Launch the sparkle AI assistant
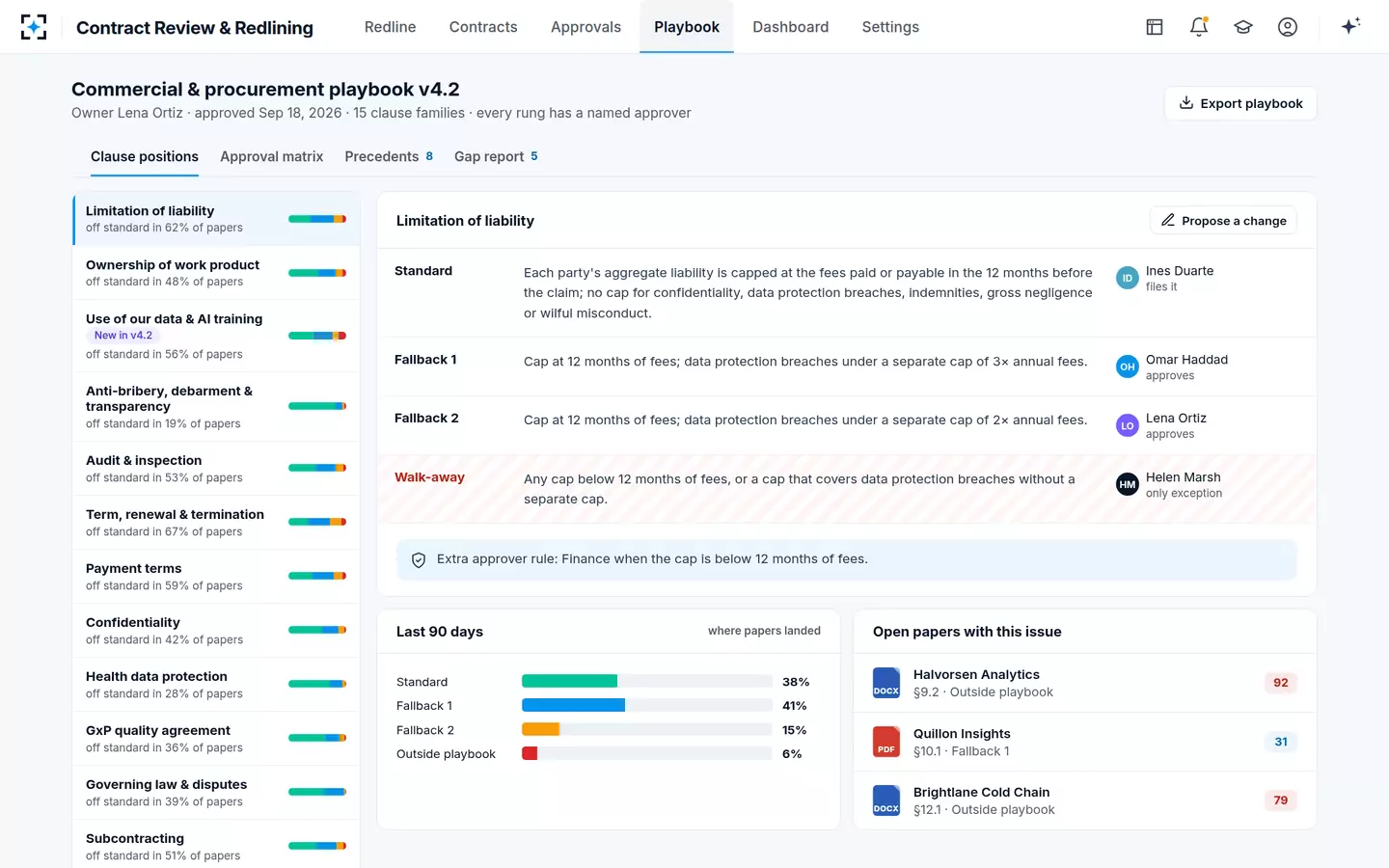 point(1350,26)
